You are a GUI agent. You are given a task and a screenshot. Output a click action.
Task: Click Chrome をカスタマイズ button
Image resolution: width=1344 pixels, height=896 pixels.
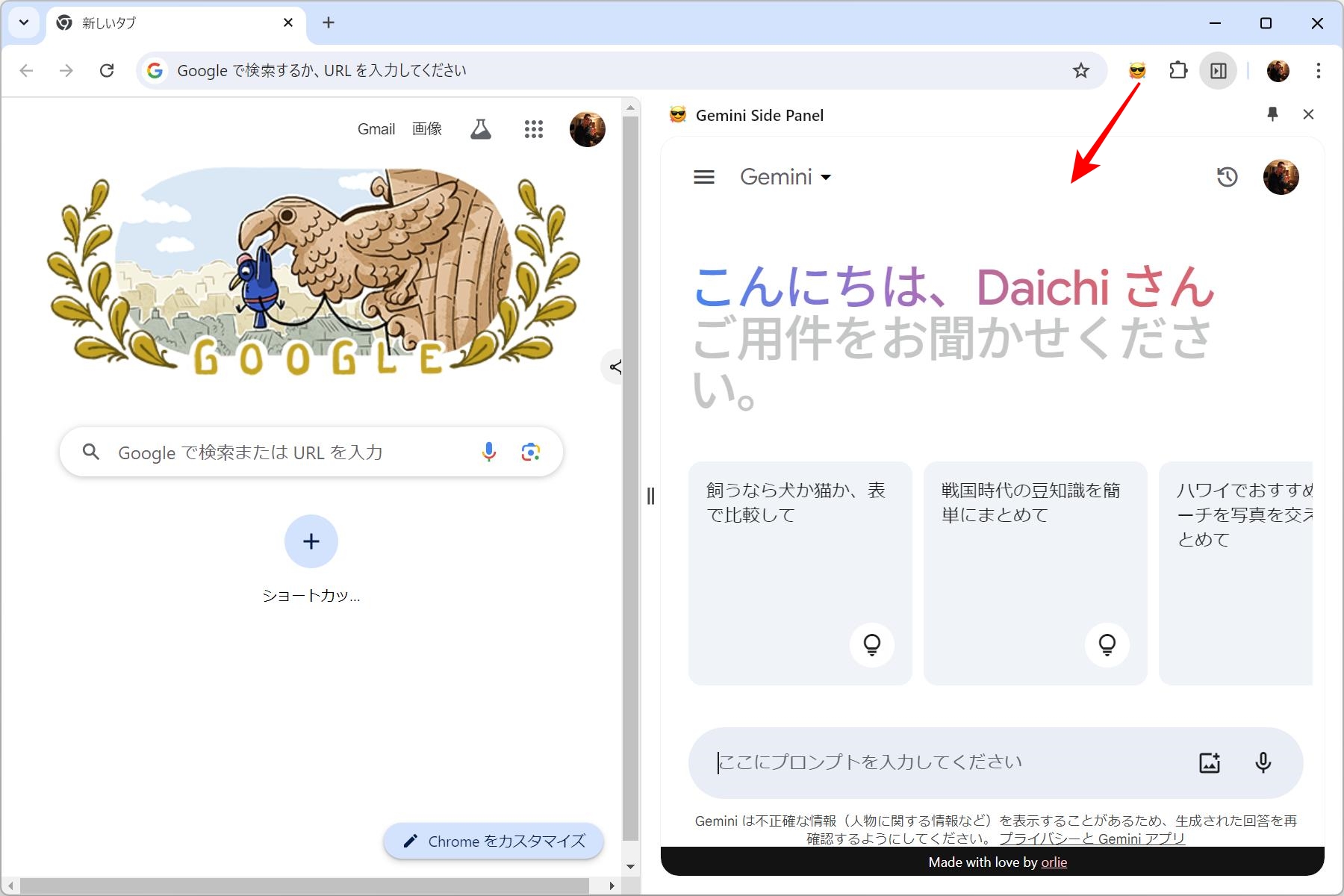point(494,841)
